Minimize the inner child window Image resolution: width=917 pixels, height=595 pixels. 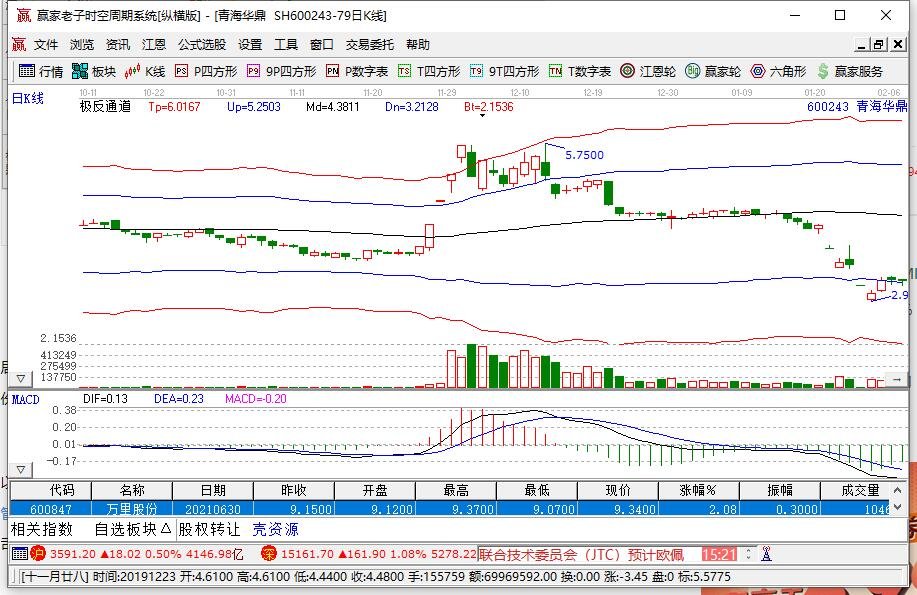[x=861, y=44]
